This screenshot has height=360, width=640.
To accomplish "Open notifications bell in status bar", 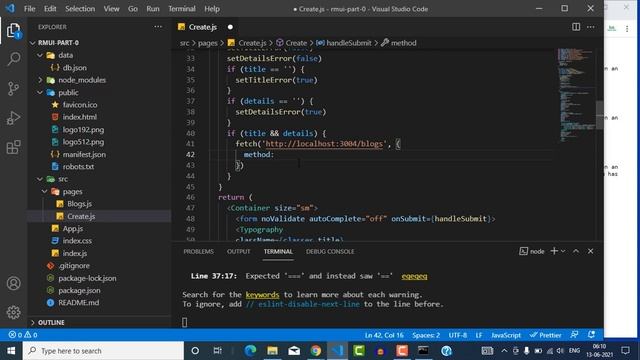I will [591, 335].
